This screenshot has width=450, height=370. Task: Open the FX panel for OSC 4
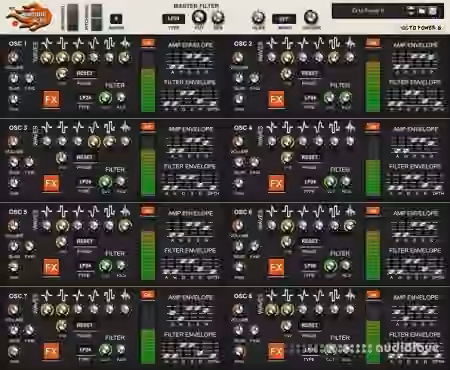[276, 183]
